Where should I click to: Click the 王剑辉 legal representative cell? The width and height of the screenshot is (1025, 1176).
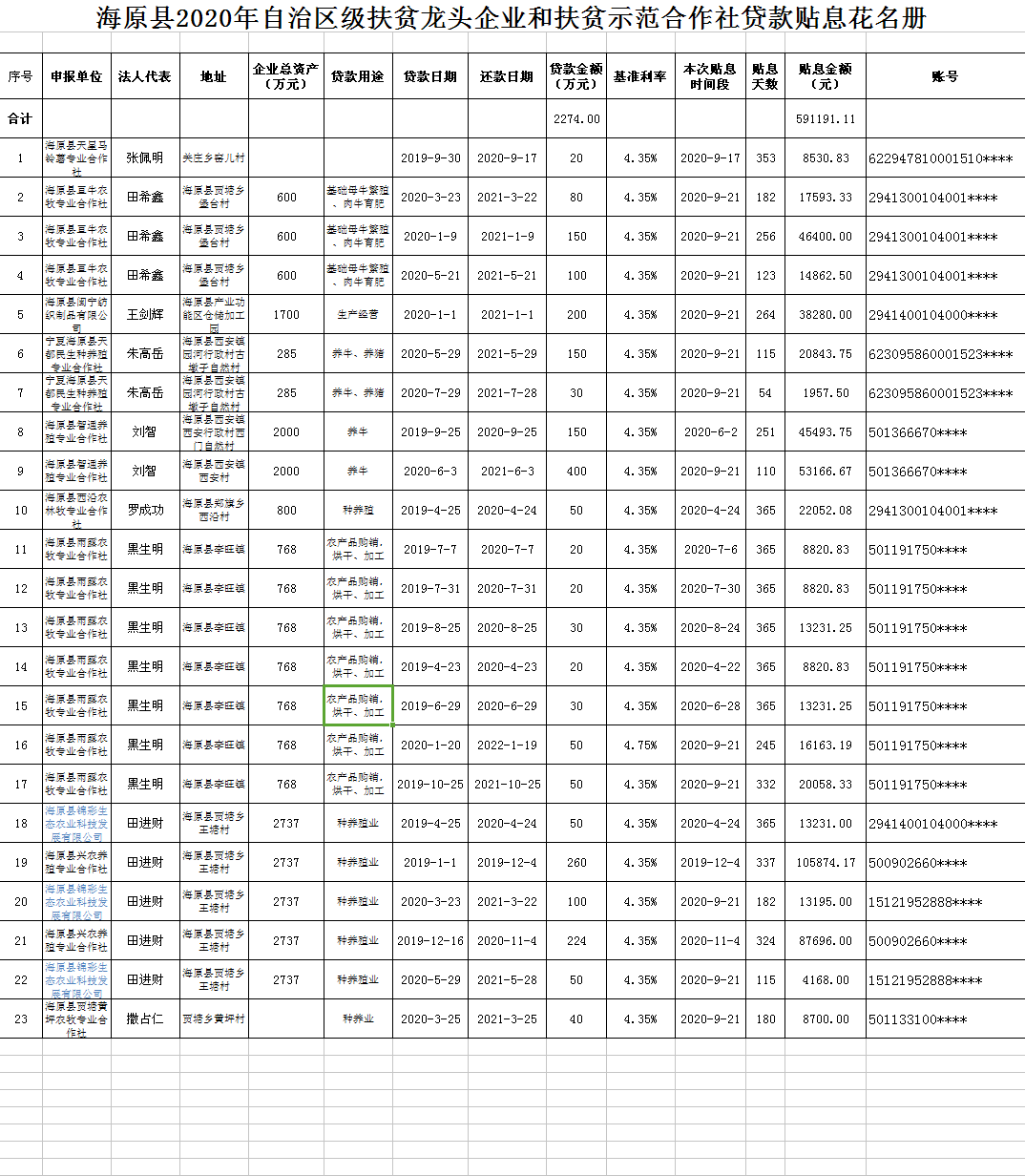145,314
